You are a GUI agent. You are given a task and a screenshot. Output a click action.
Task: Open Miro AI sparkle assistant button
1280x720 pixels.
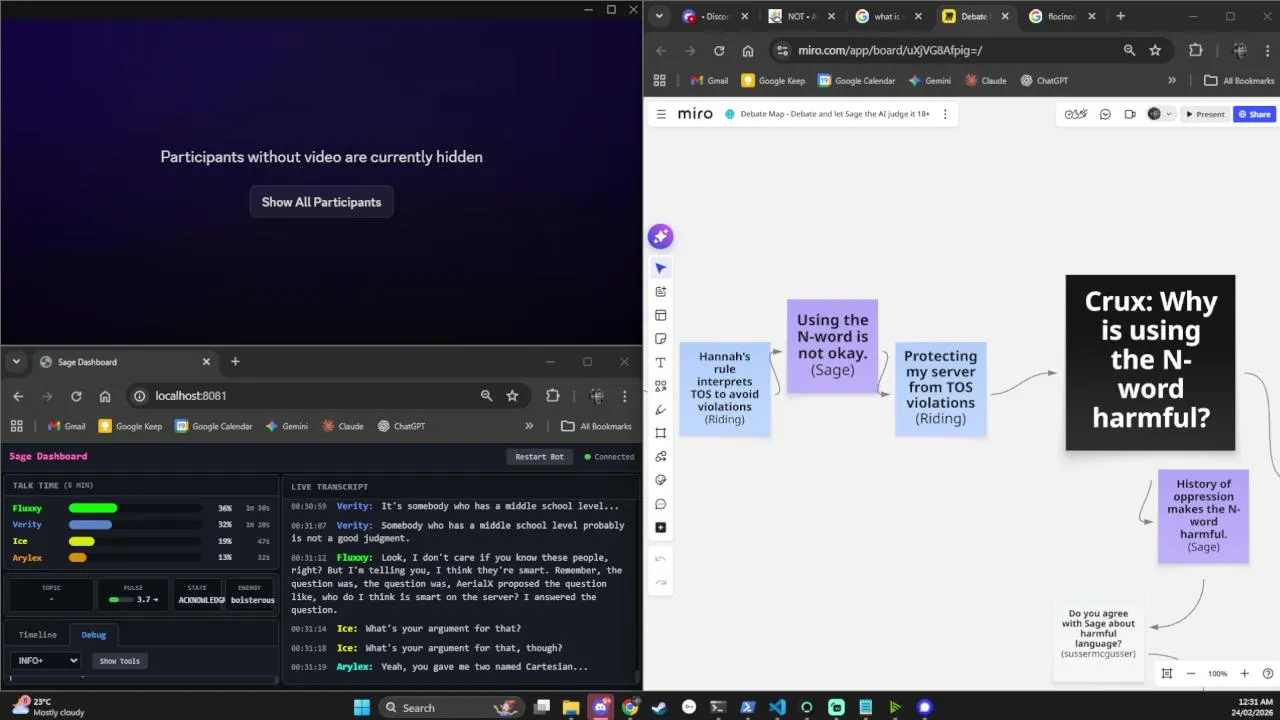coord(660,236)
